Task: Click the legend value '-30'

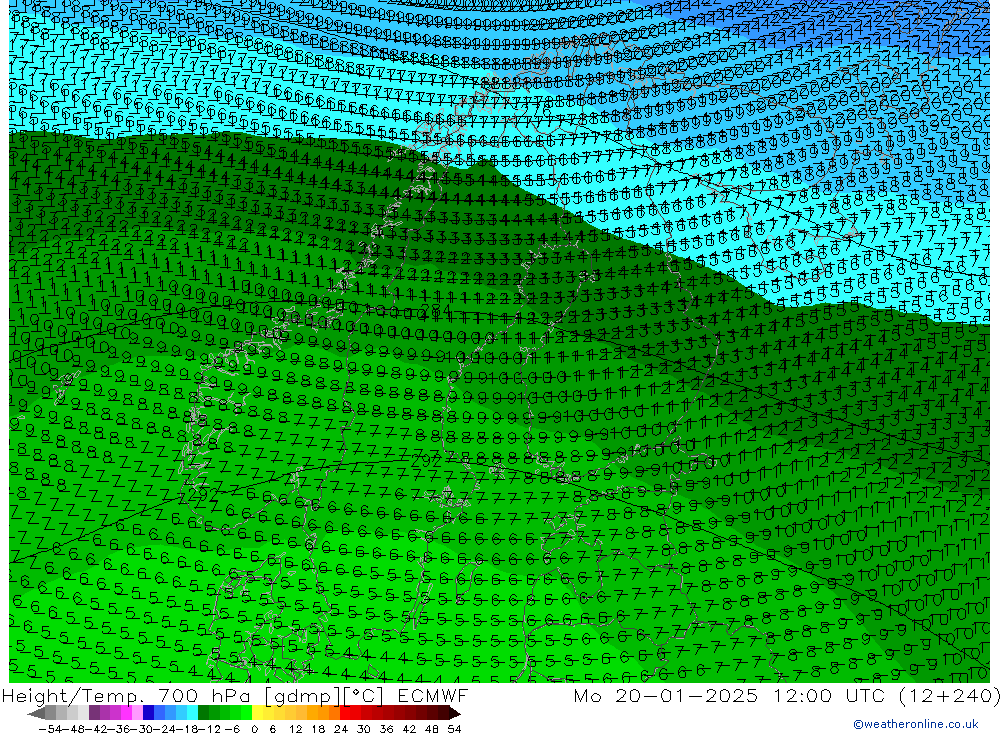Action: tap(142, 729)
